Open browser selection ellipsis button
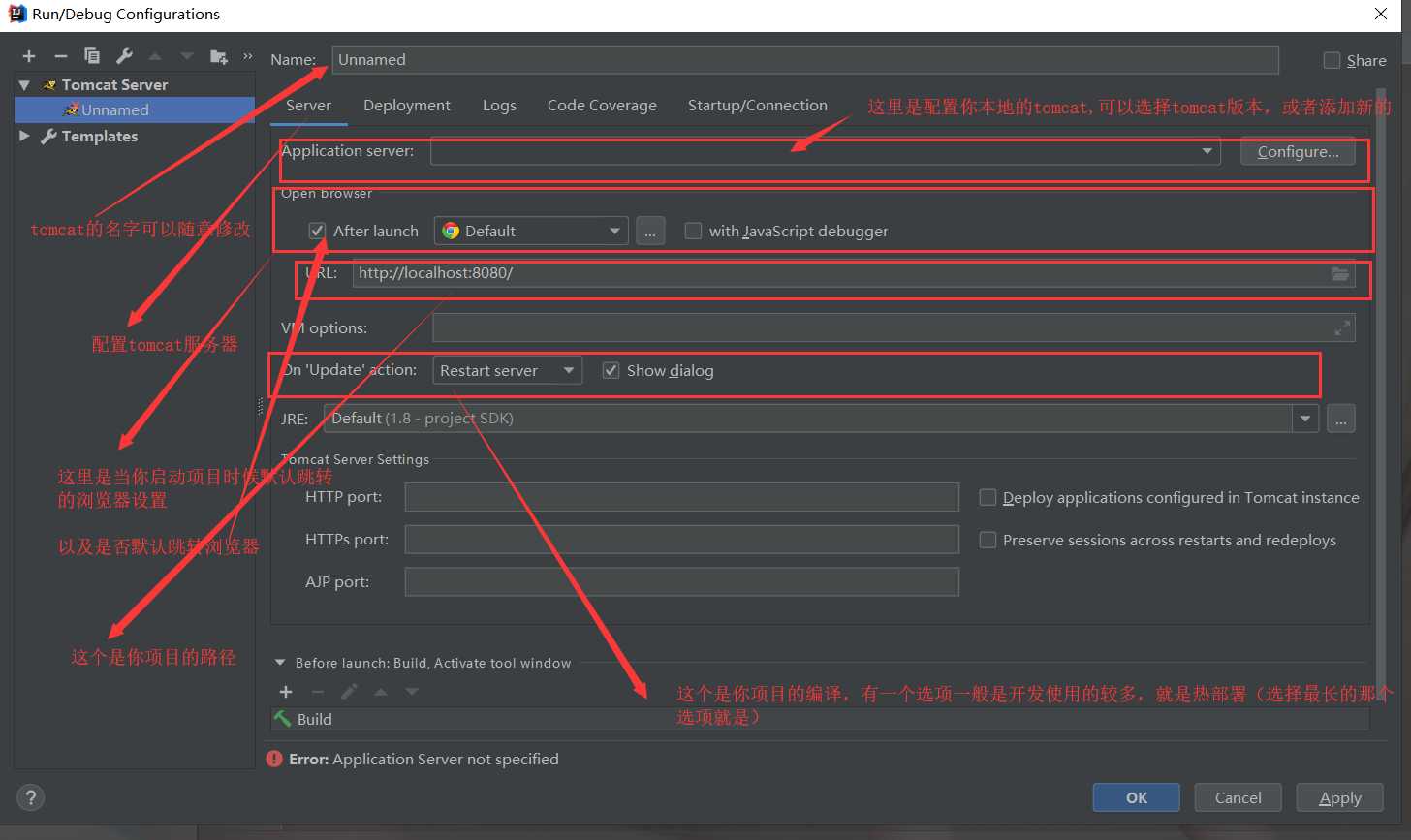This screenshot has width=1411, height=840. (650, 231)
